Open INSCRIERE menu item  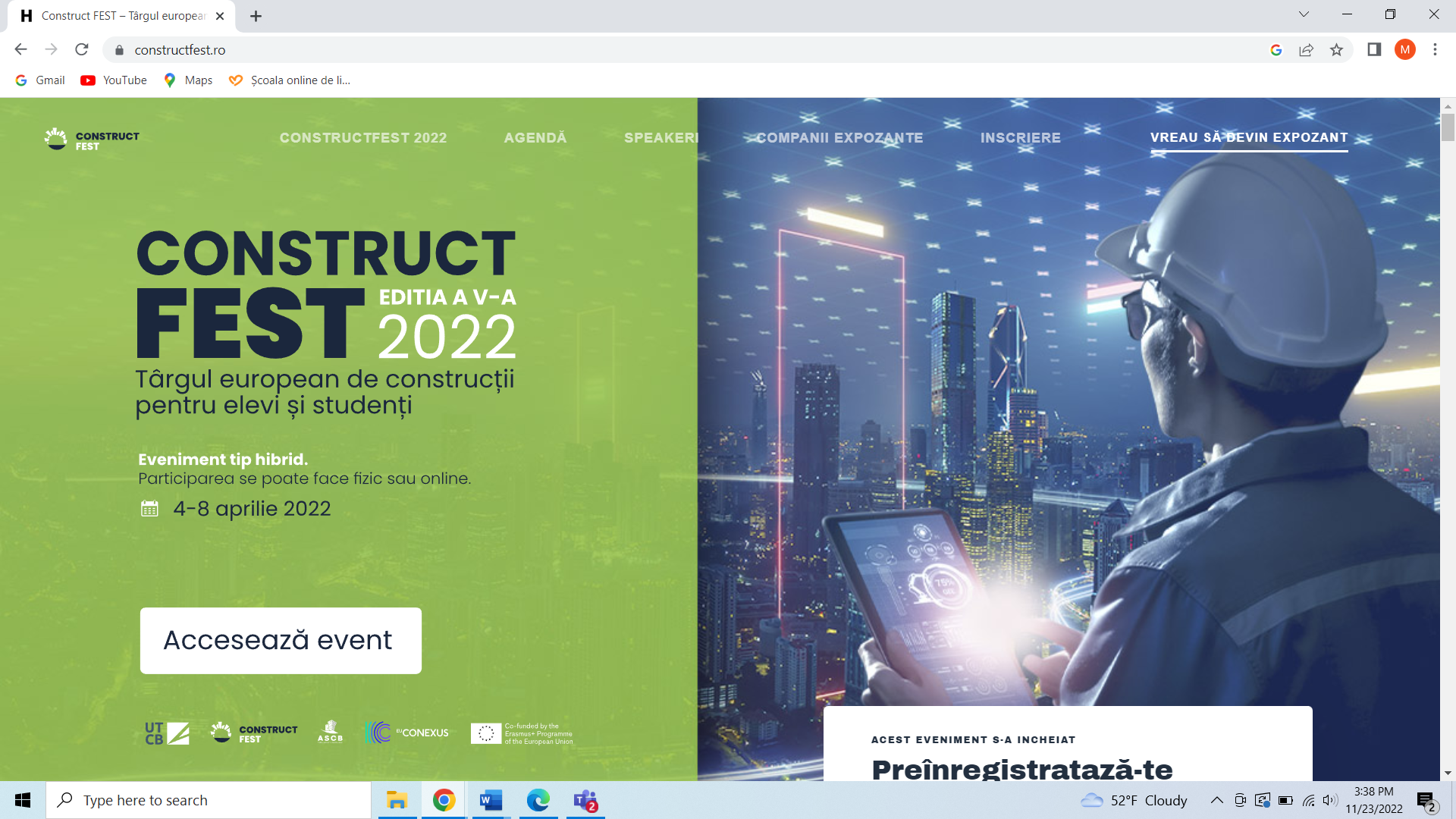(x=1020, y=138)
